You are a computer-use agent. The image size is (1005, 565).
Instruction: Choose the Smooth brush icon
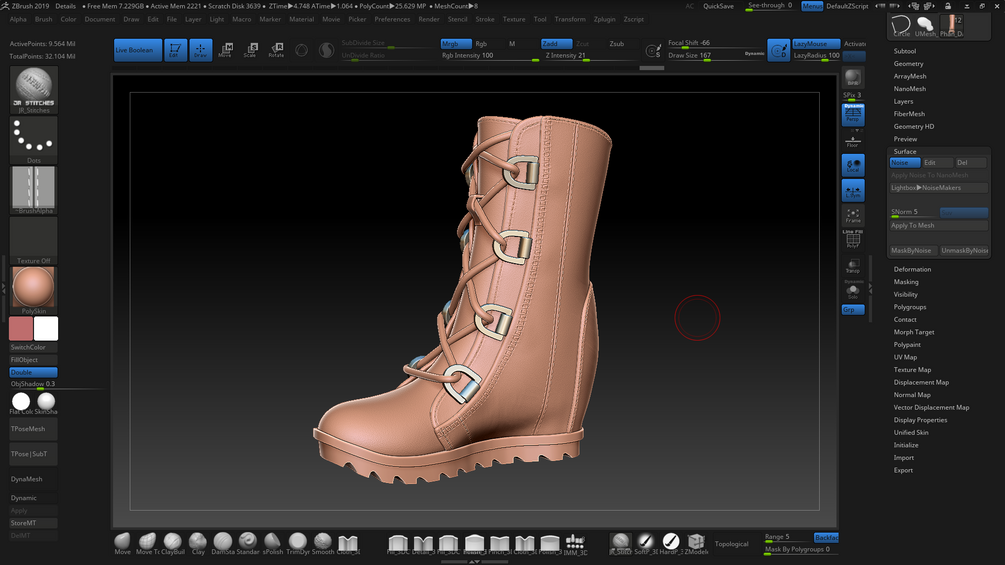(323, 541)
